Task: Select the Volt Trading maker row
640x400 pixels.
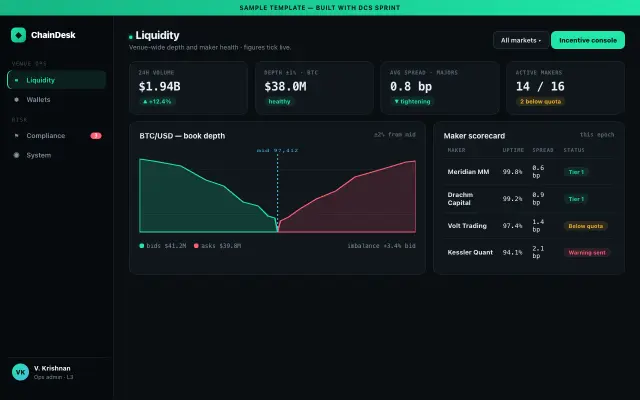Action: point(529,226)
